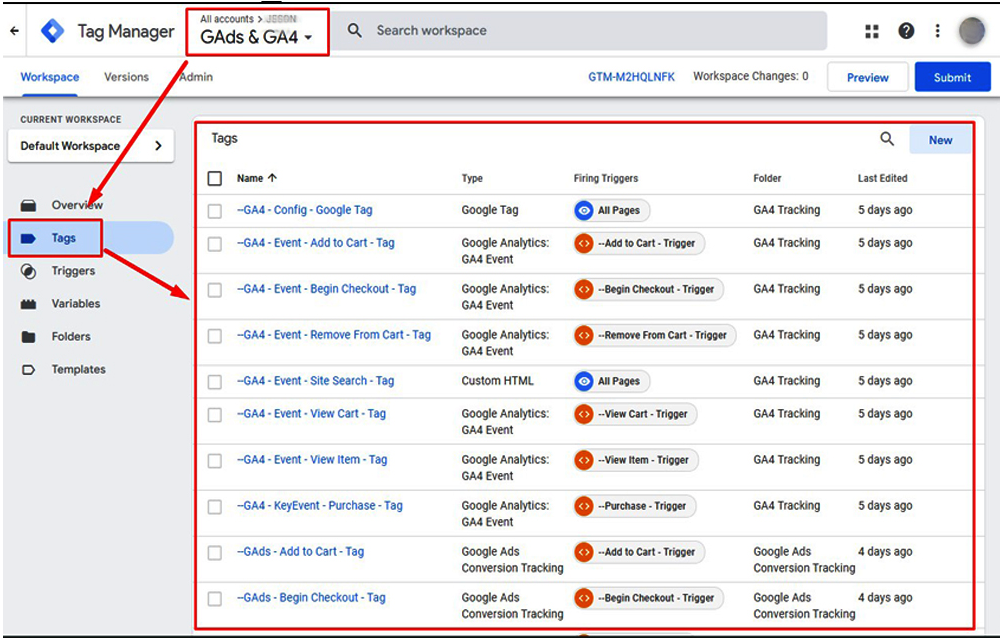This screenshot has height=638, width=1000.
Task: Click the Tags table search icon
Action: coord(887,138)
